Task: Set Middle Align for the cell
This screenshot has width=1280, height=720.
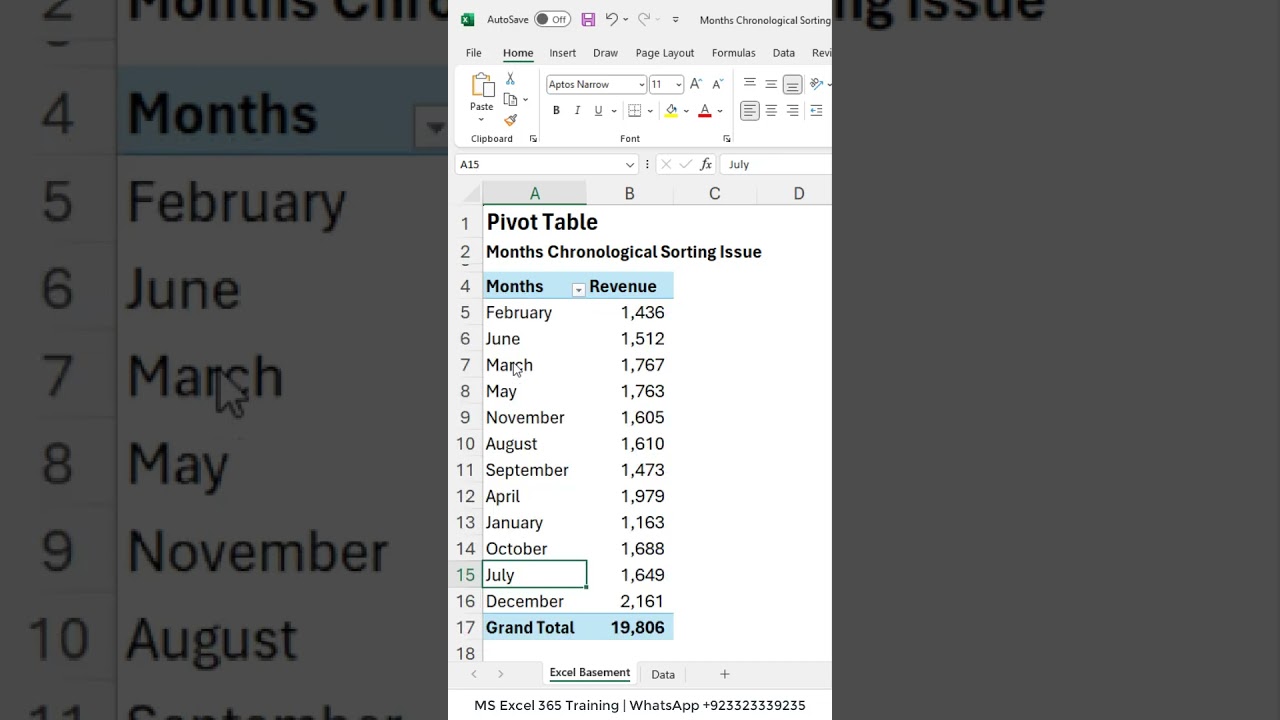Action: click(771, 84)
